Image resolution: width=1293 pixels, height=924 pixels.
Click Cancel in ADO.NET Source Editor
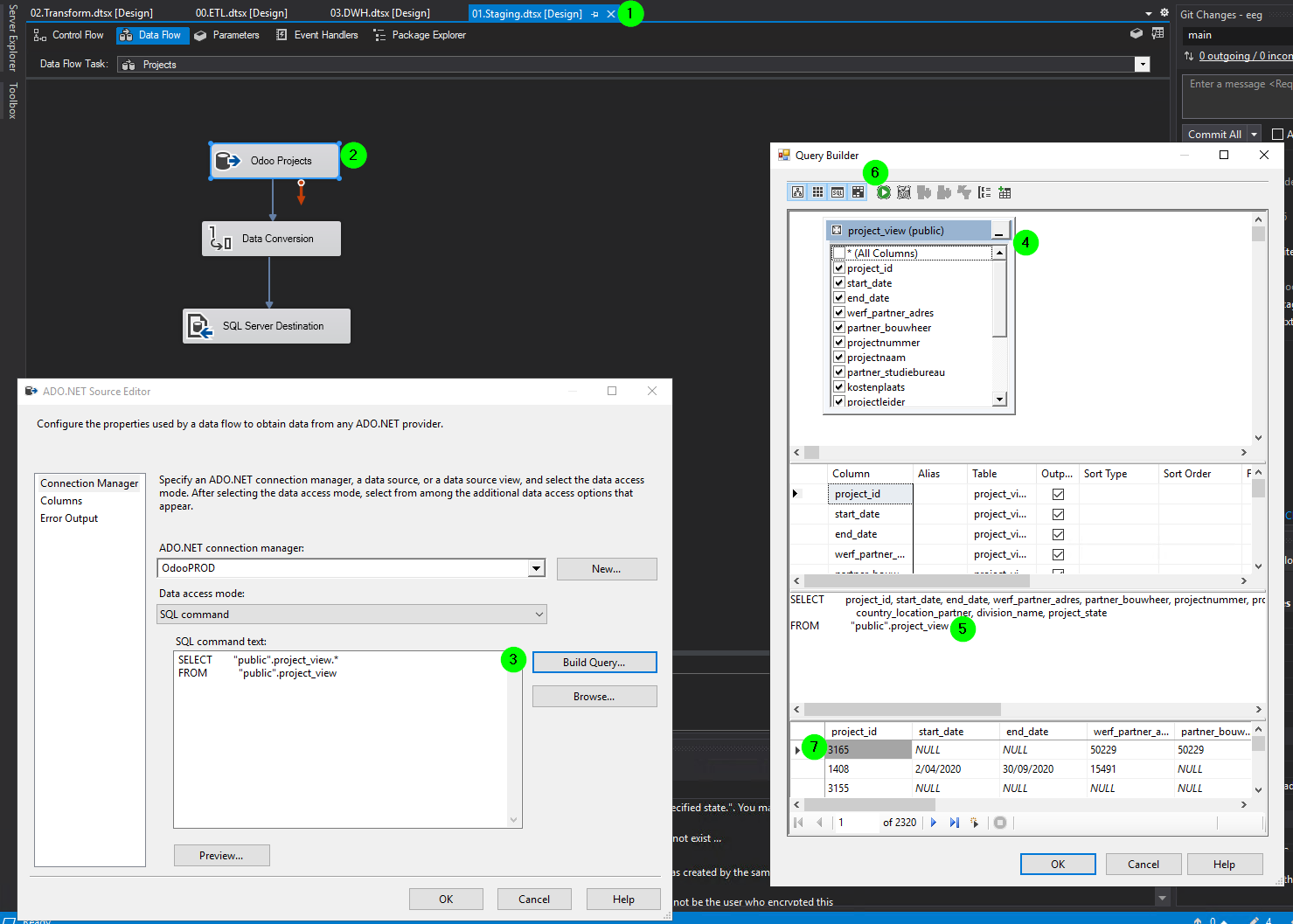pos(534,900)
